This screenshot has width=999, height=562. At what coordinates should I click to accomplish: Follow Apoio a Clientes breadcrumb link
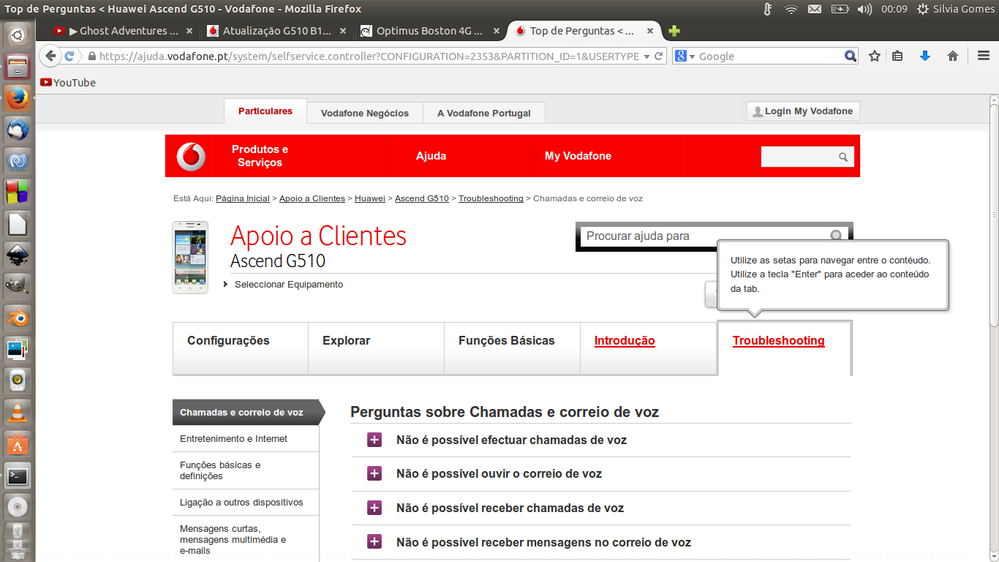point(312,199)
